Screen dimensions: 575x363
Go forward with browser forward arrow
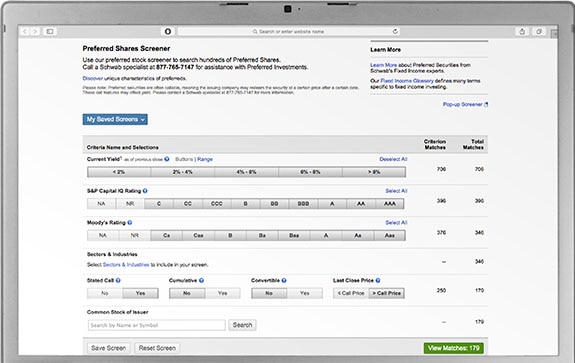35,32
